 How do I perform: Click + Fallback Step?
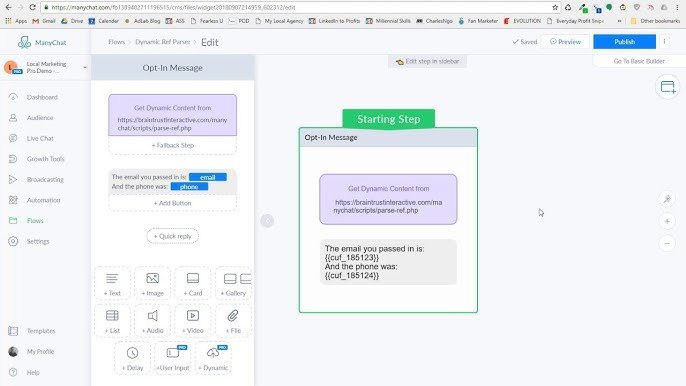click(172, 145)
